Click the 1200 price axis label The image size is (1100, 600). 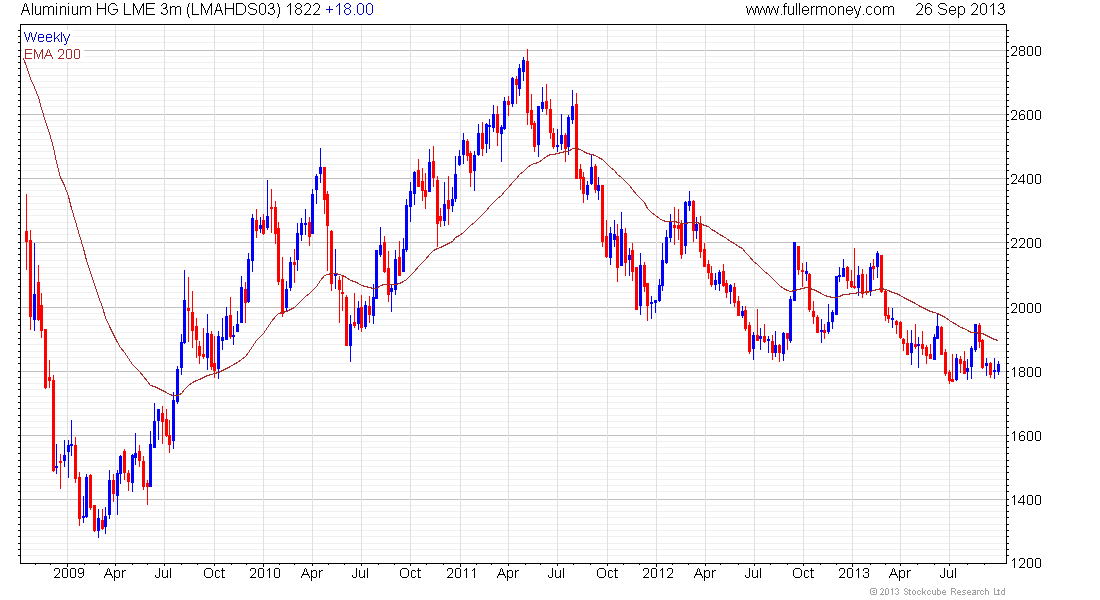click(1026, 564)
